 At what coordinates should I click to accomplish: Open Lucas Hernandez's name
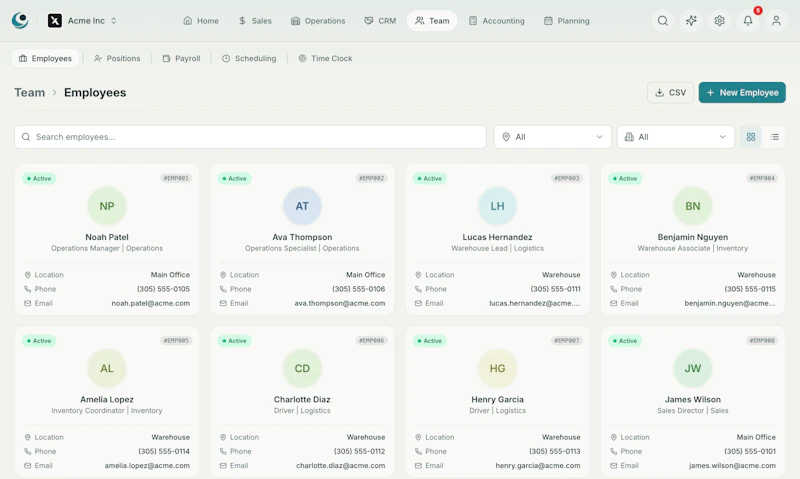[x=497, y=237]
